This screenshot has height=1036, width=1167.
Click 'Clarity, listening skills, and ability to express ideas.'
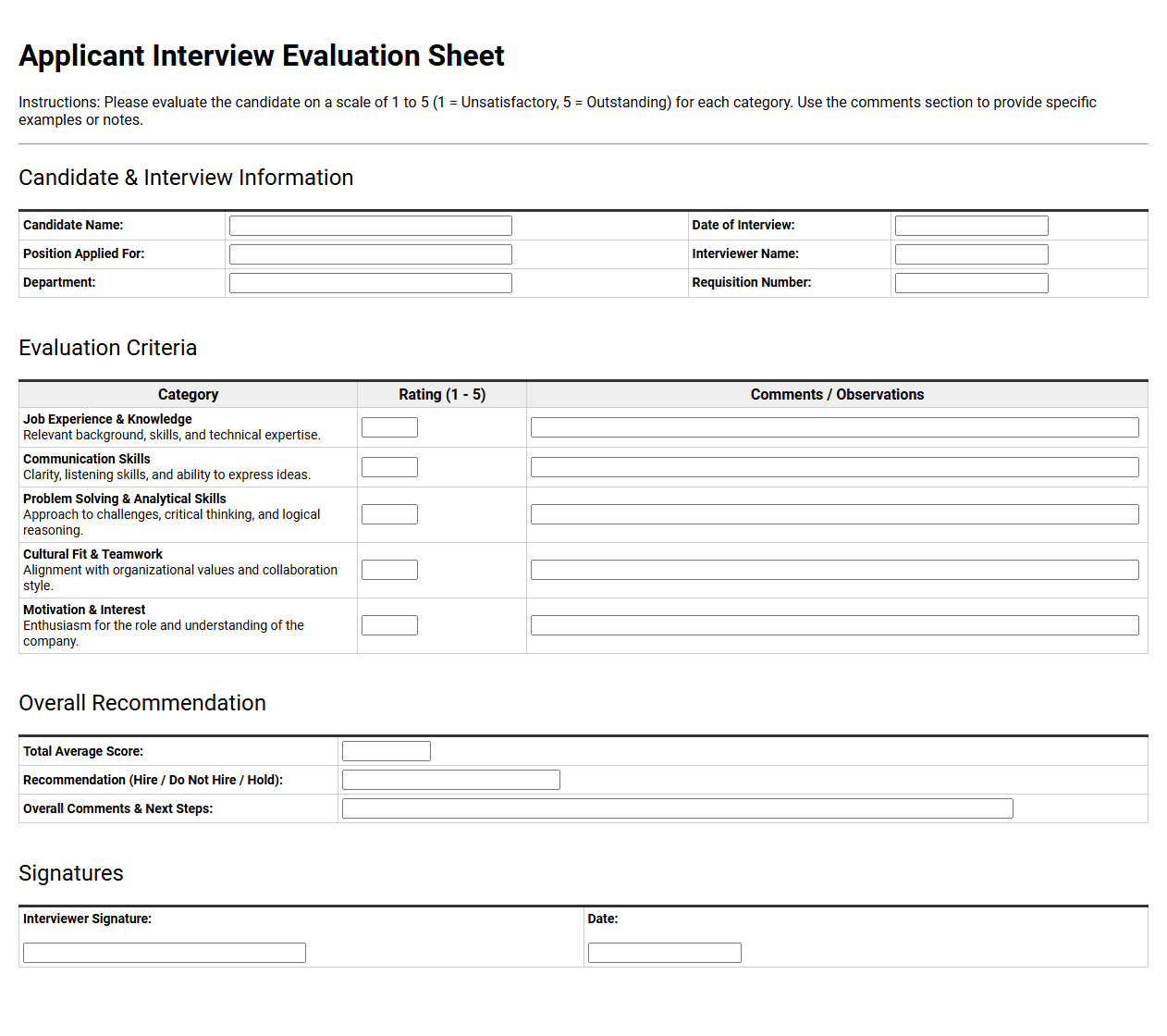tap(167, 475)
